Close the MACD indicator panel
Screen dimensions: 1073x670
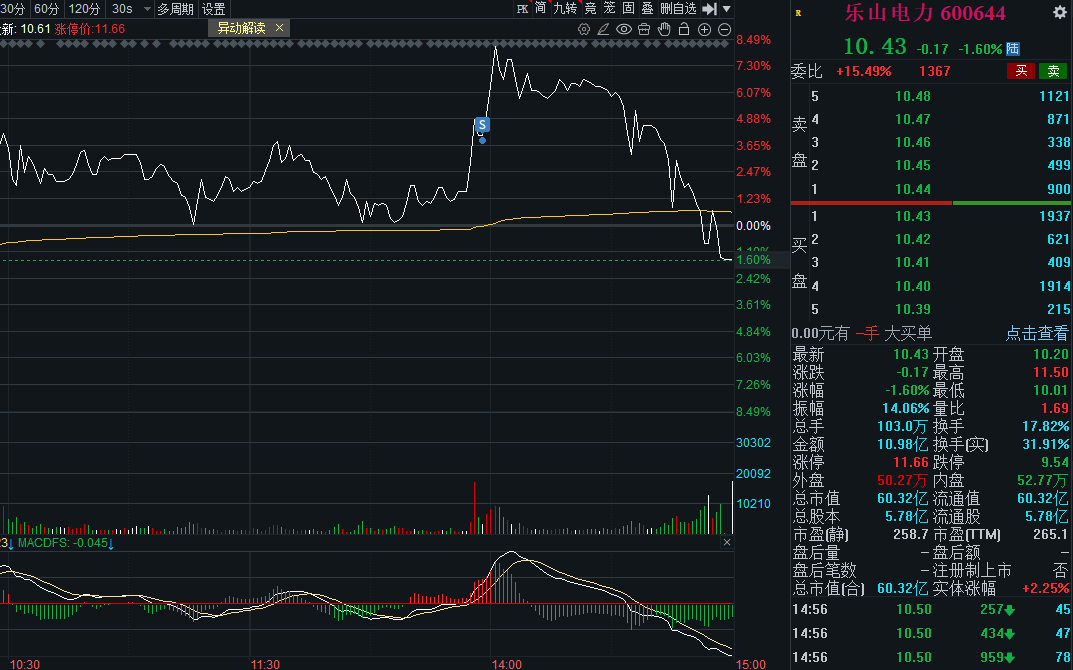coord(727,542)
